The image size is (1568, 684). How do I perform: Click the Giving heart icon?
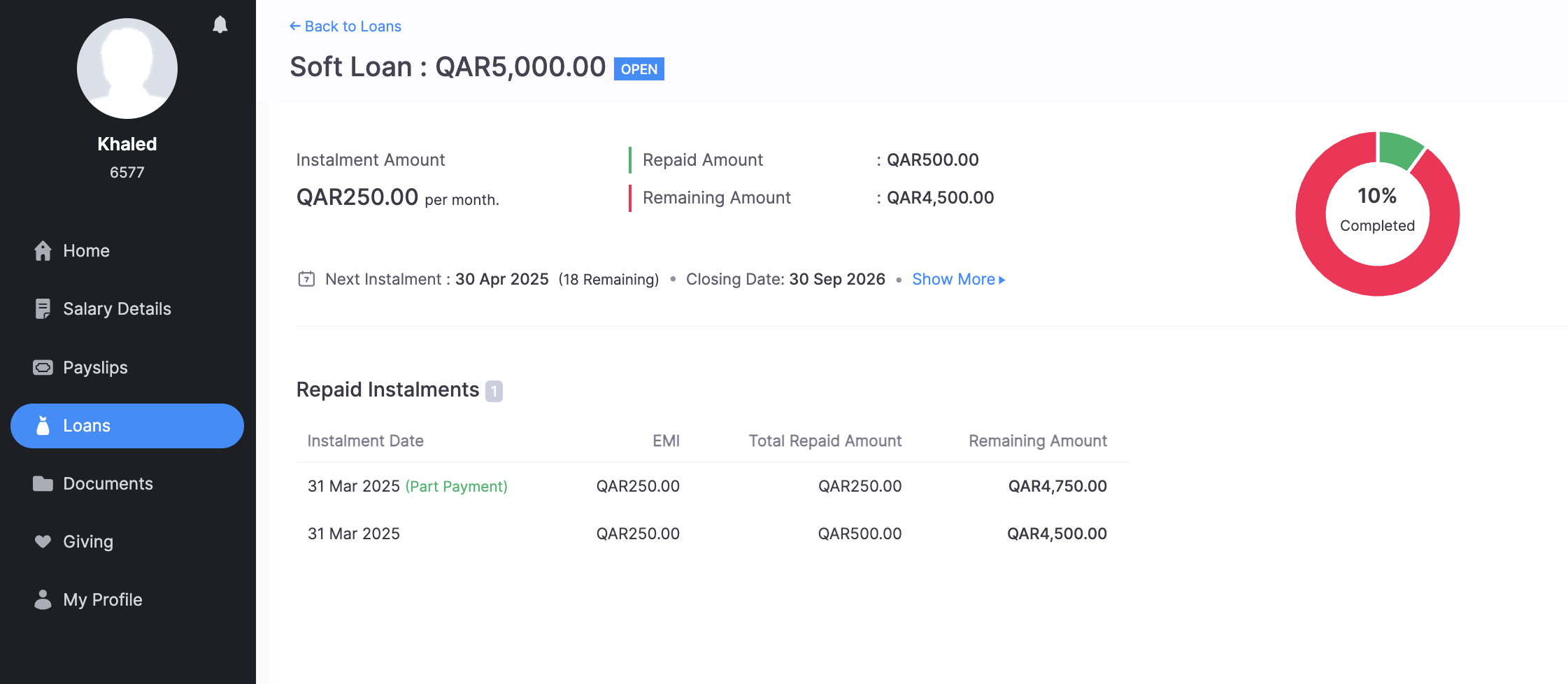point(43,542)
